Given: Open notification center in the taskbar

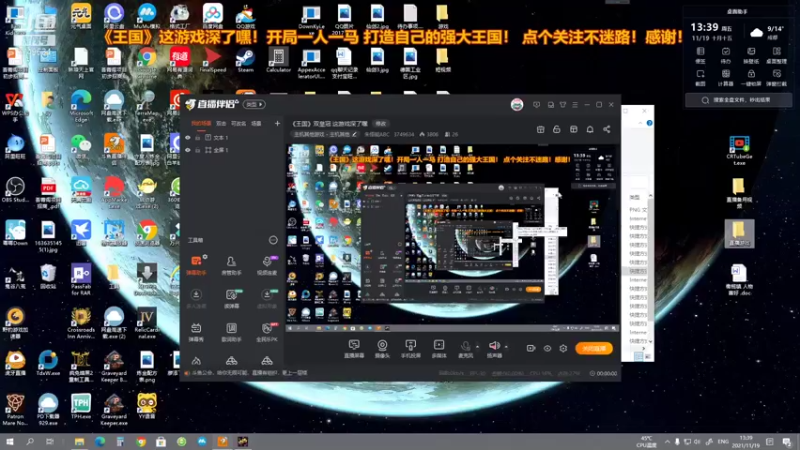Looking at the screenshot, I should (x=787, y=442).
